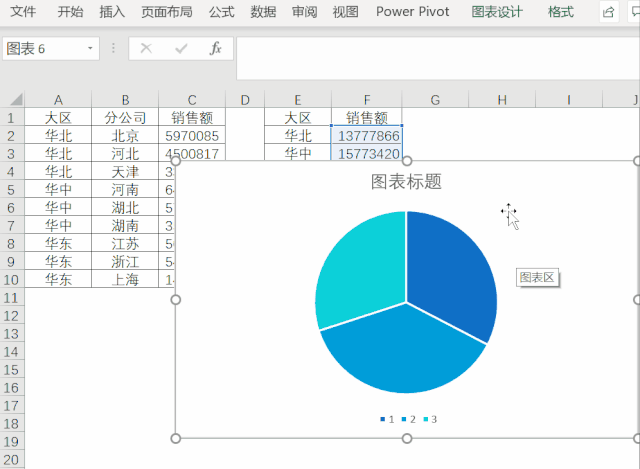The image size is (640, 469).
Task: Click cell C2 with value 5970085
Action: tap(192, 136)
